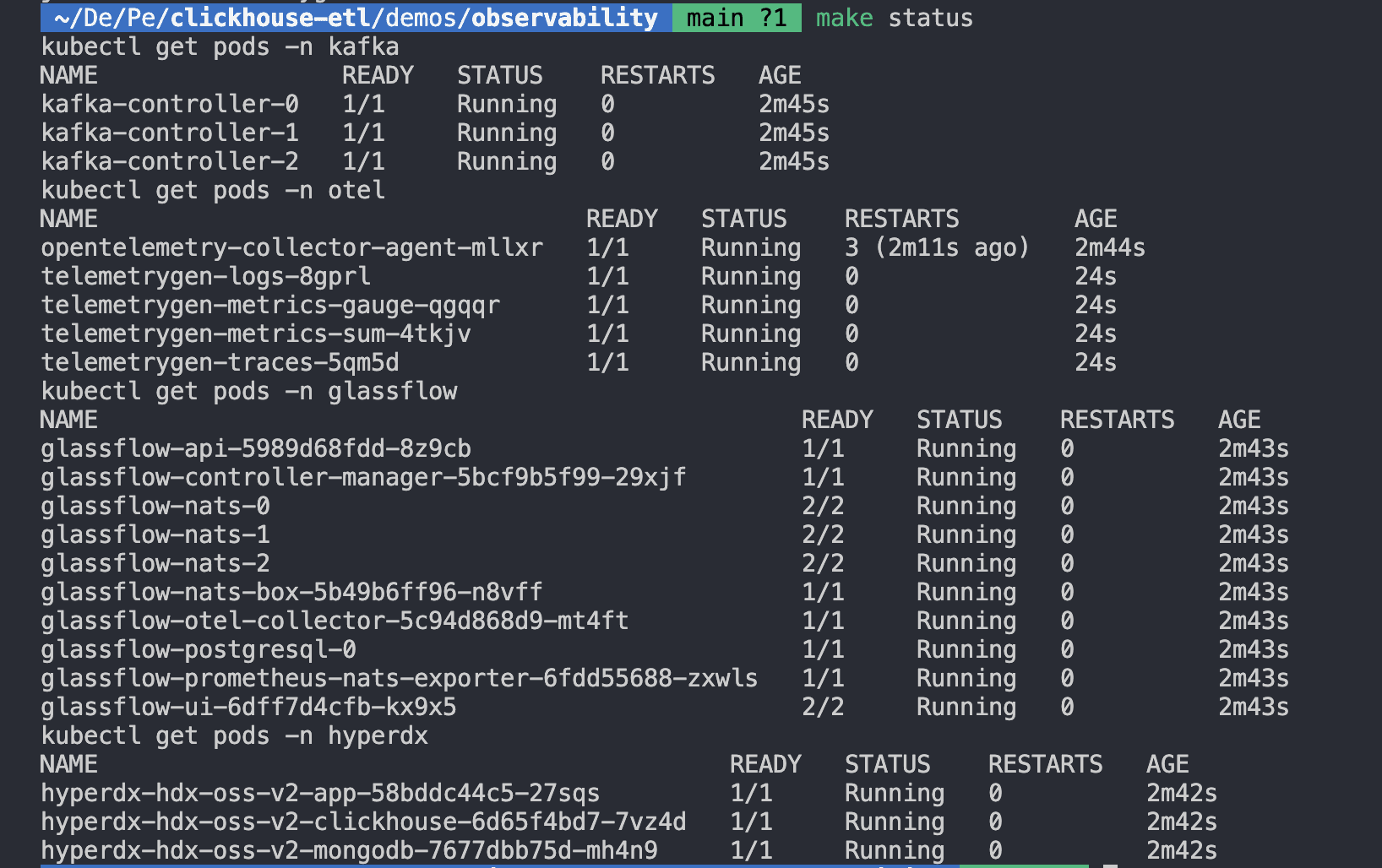The width and height of the screenshot is (1382, 868).
Task: Click pod hyperdx-hdx-oss-v2-clickhouse-6d65f4bd7-7vz4d
Action: 364,822
